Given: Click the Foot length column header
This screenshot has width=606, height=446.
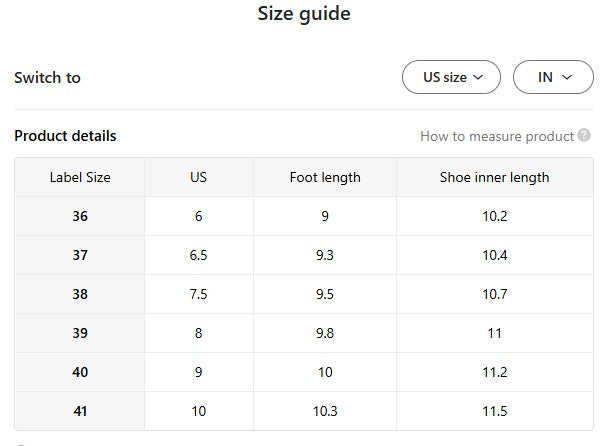Looking at the screenshot, I should tap(324, 177).
